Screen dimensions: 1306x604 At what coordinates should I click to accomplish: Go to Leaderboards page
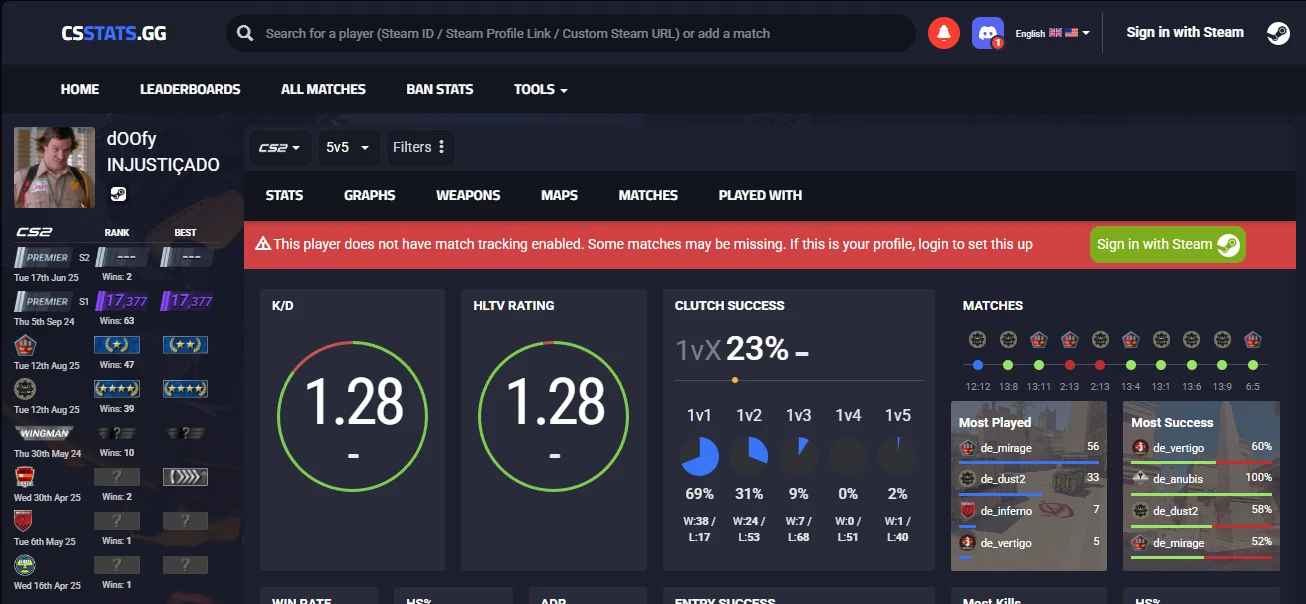(x=190, y=89)
